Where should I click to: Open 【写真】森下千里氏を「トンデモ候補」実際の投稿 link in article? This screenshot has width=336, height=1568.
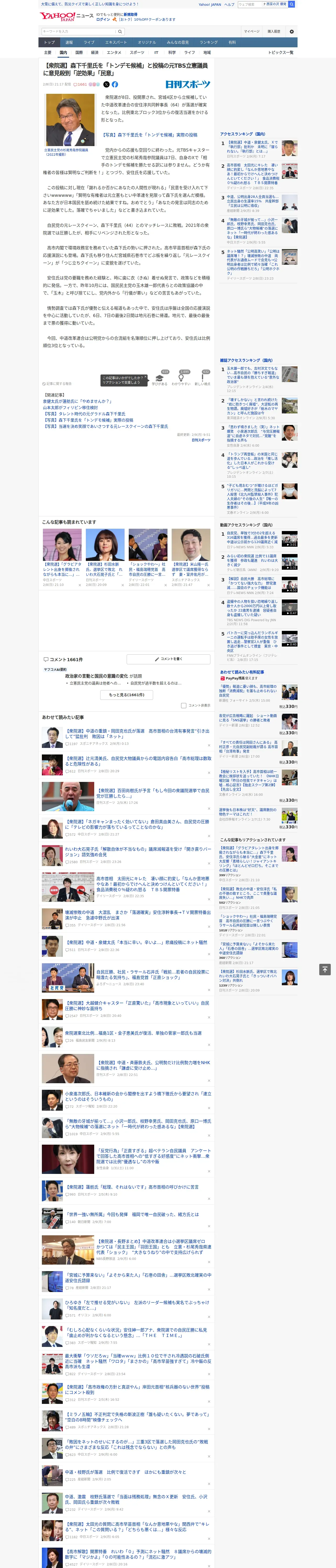(149, 135)
